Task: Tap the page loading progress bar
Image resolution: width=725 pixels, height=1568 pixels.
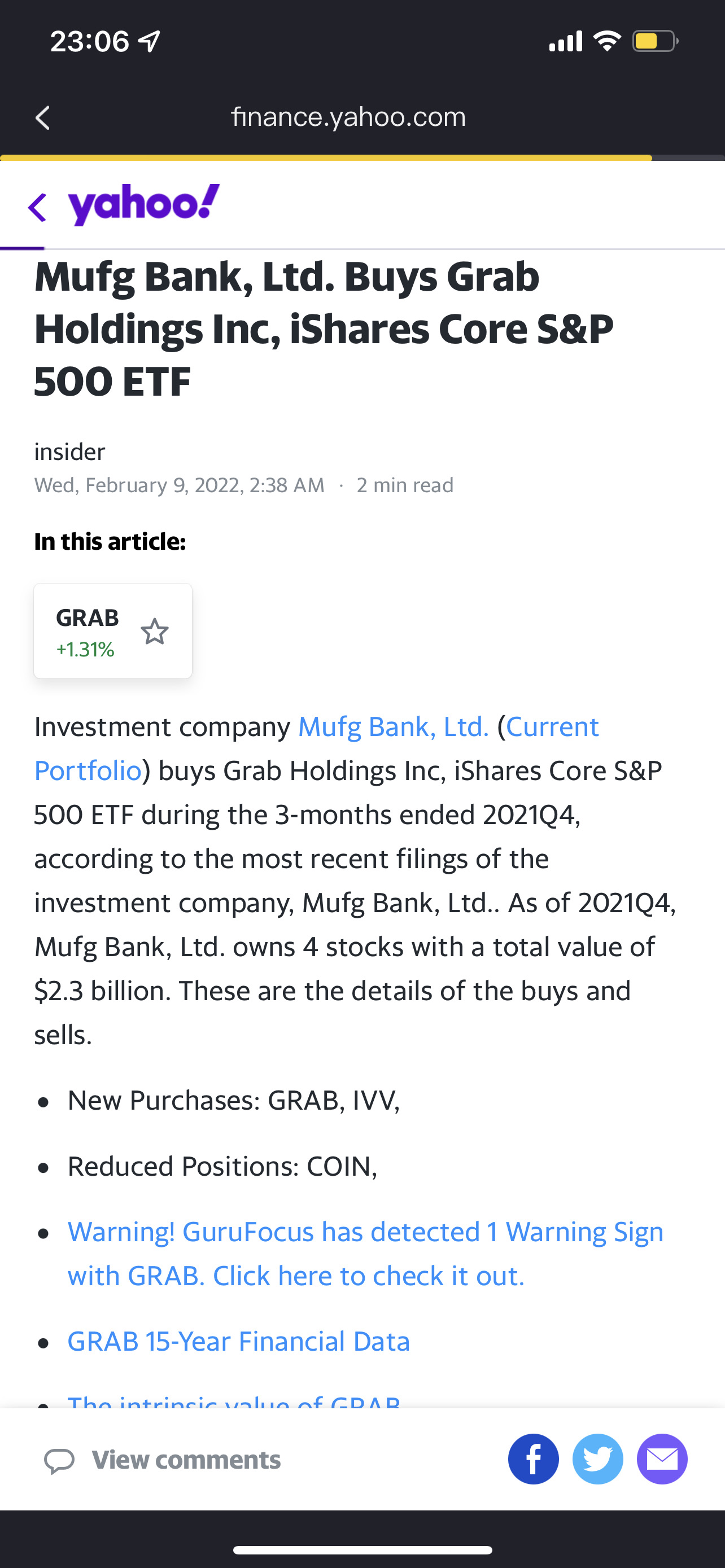Action: pyautogui.click(x=326, y=157)
